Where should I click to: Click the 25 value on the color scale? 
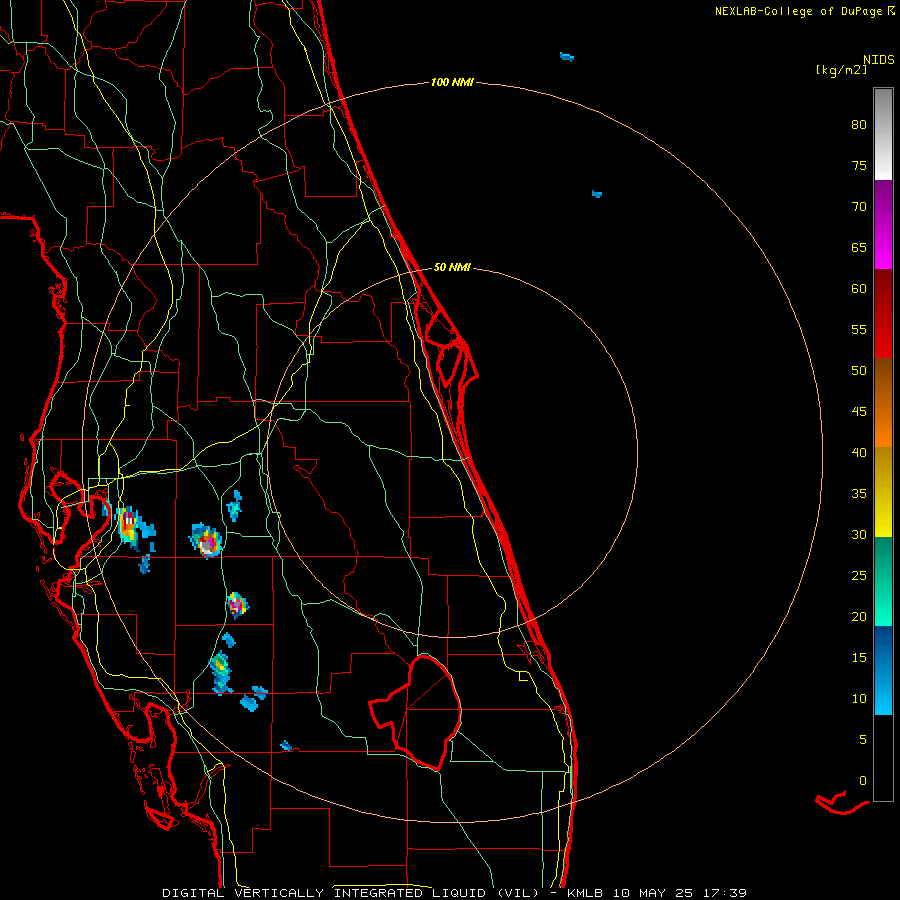859,576
